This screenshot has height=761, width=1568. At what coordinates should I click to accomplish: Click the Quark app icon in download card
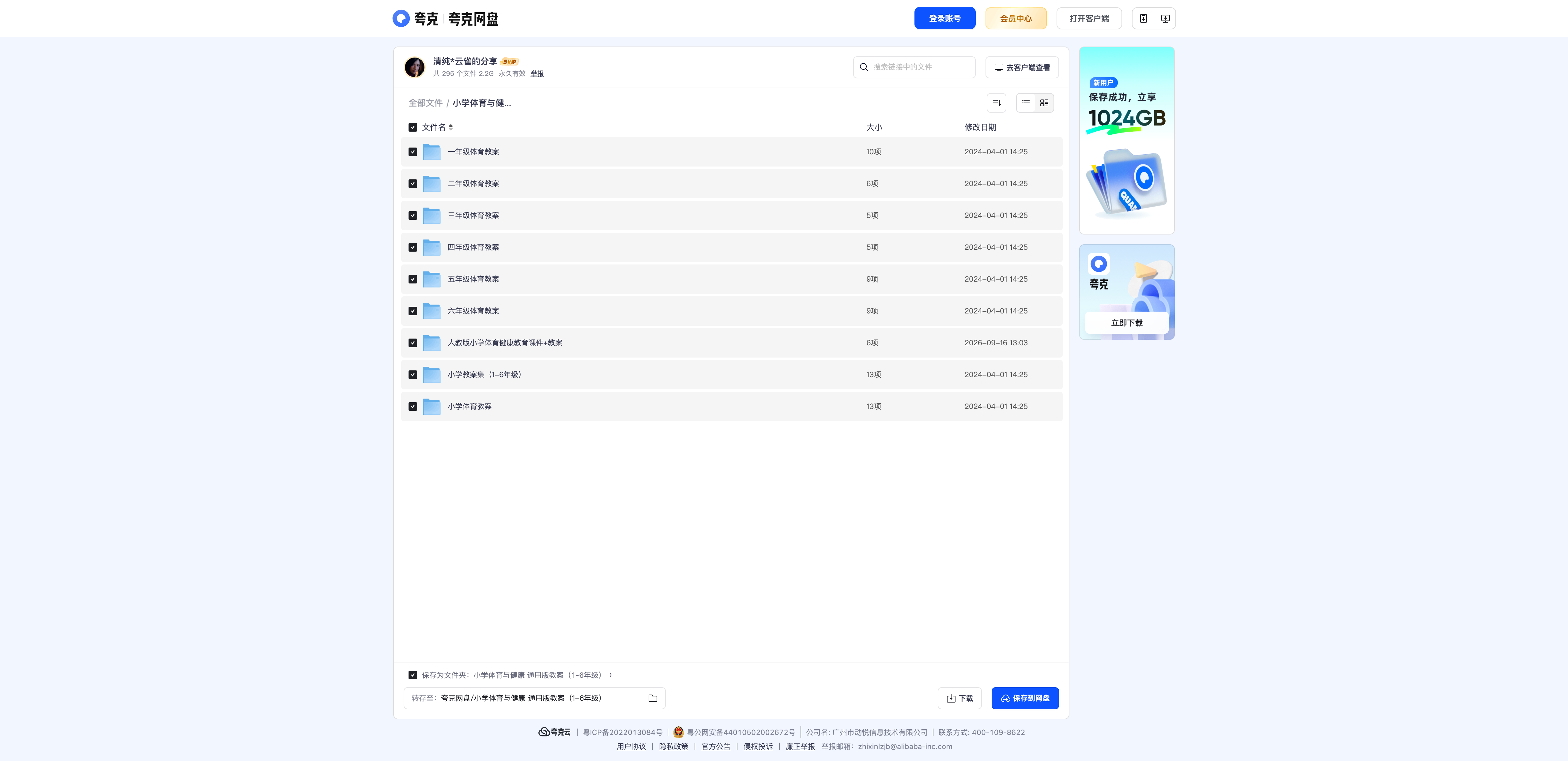pos(1099,264)
